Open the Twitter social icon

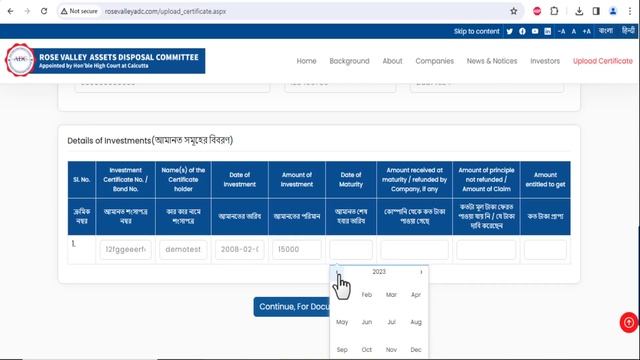[510, 31]
